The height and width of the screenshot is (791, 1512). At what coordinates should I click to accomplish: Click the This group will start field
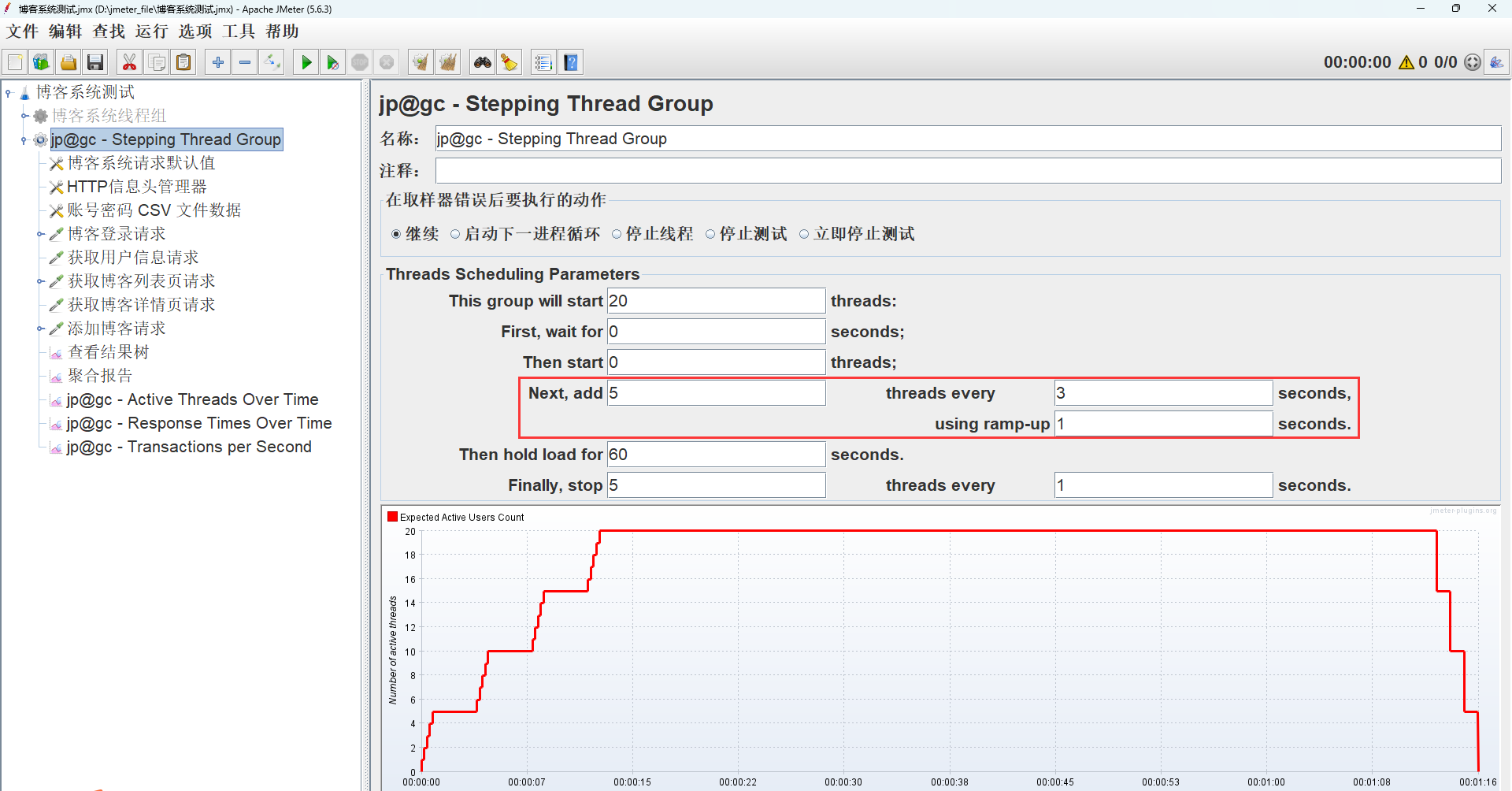point(716,301)
